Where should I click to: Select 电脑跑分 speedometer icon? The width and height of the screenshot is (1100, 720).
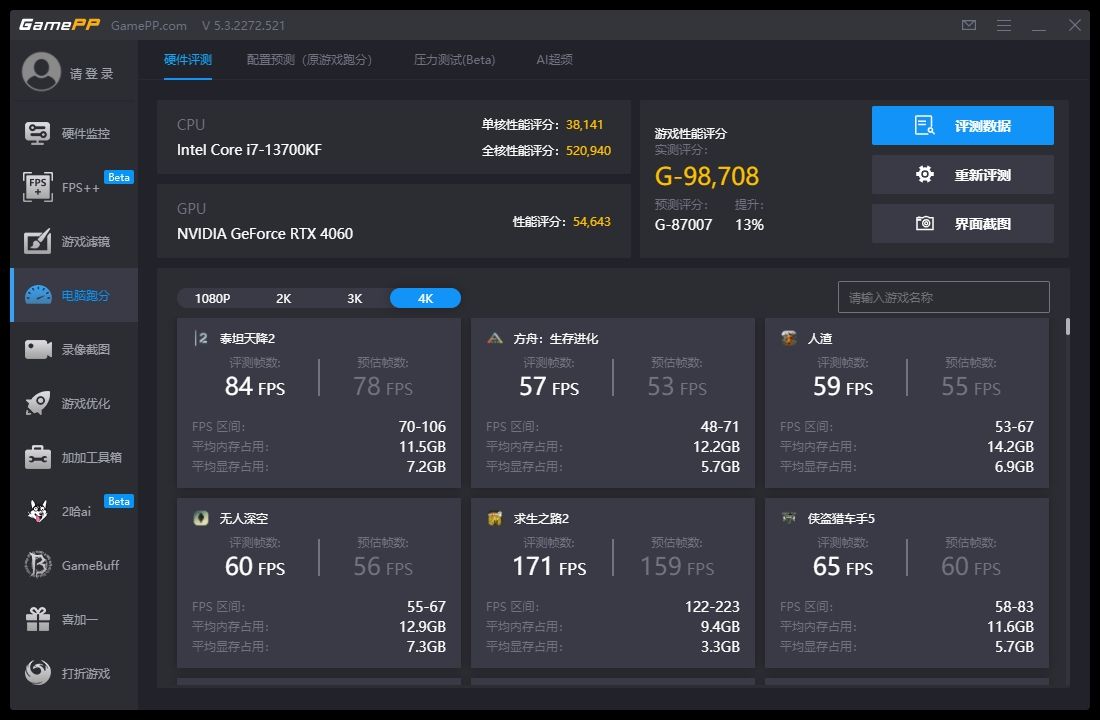(x=38, y=295)
